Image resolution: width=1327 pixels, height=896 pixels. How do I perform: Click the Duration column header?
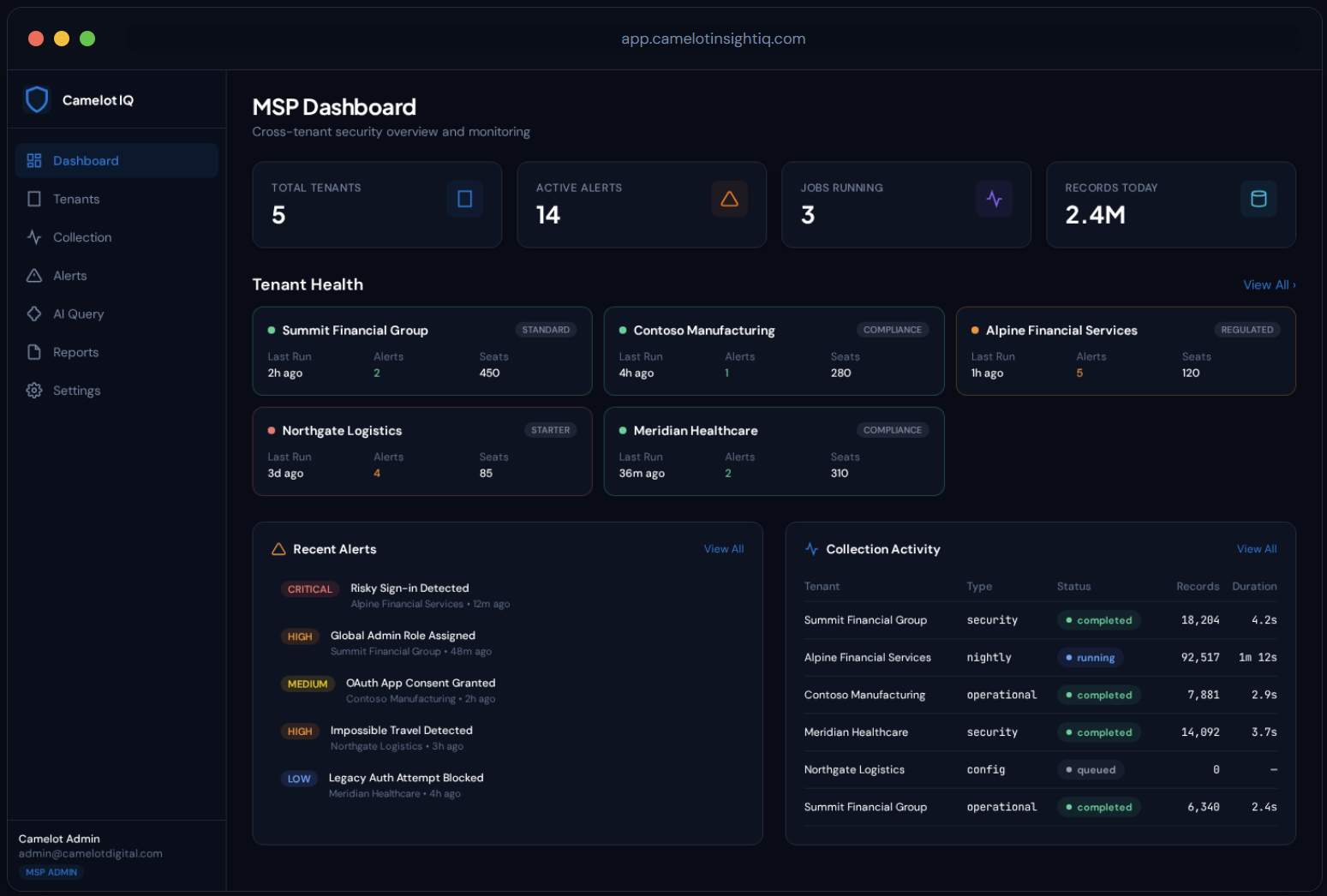[x=1254, y=586]
